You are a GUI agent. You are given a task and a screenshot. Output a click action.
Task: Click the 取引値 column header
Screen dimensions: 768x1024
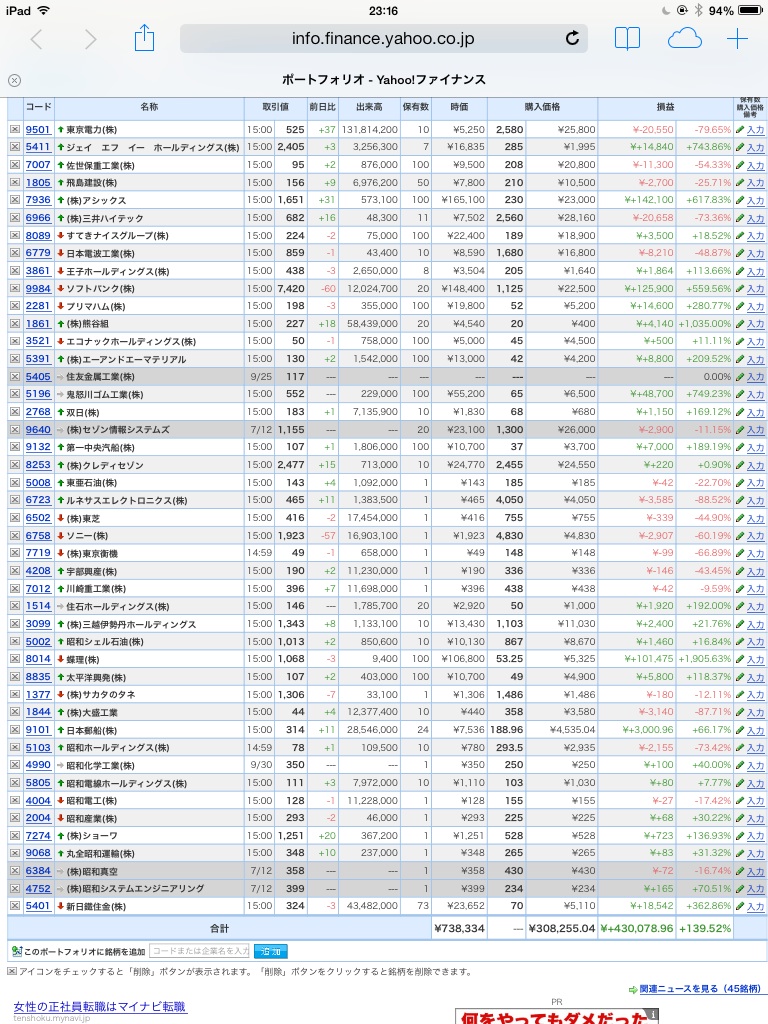[x=276, y=106]
